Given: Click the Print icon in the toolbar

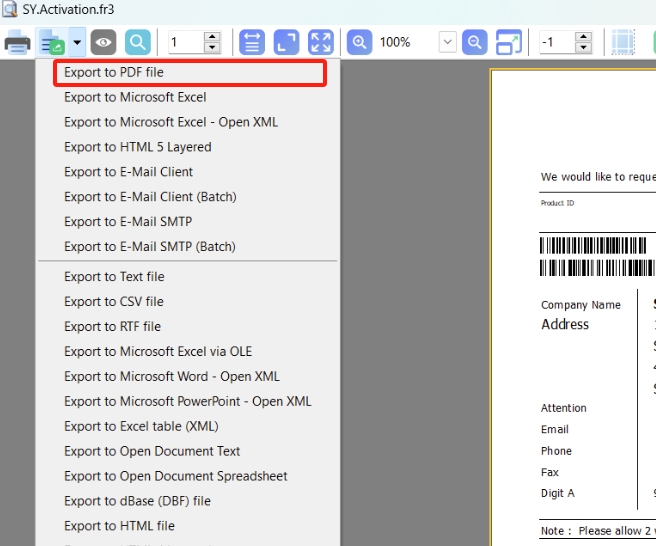Looking at the screenshot, I should (18, 42).
